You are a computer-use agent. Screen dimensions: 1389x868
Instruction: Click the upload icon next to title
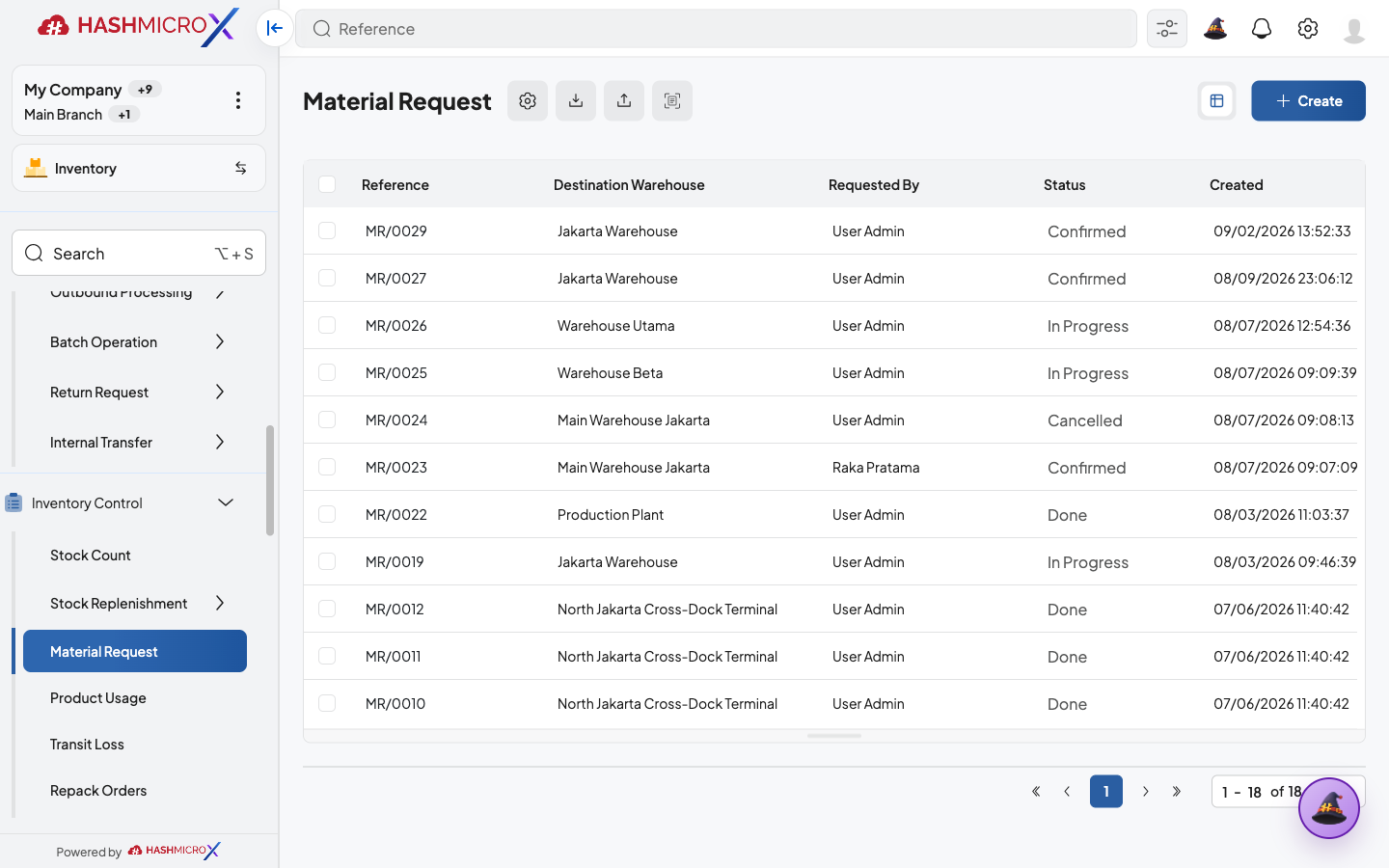tap(624, 100)
